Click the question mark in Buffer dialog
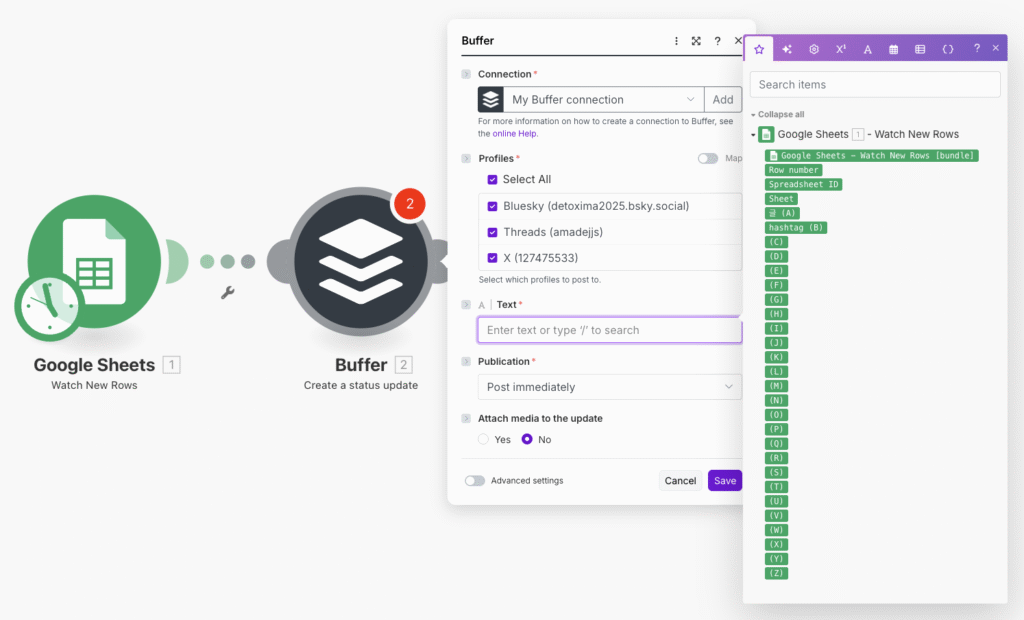Screen dimensions: 1024x620 point(717,41)
